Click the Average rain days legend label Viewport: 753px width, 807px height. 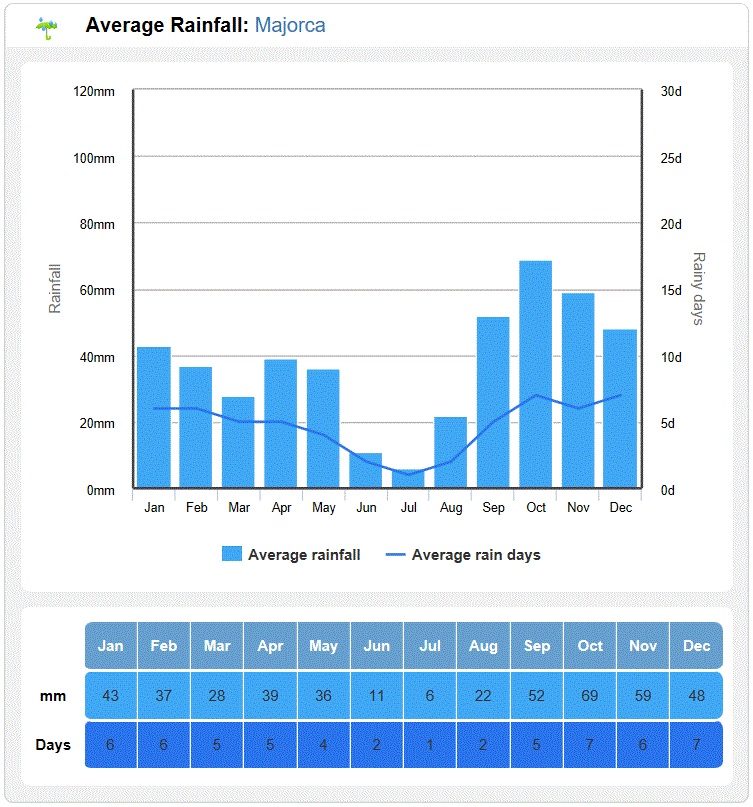476,555
